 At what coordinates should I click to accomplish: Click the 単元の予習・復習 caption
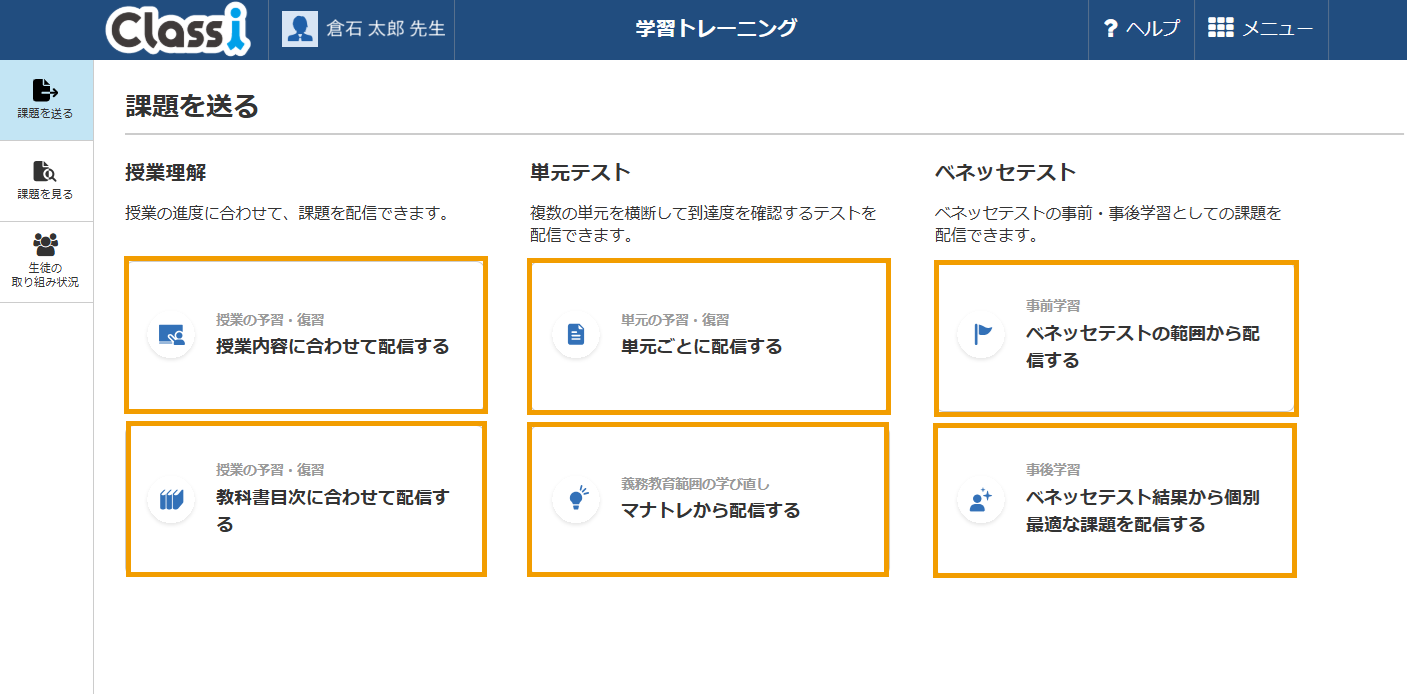[x=675, y=320]
